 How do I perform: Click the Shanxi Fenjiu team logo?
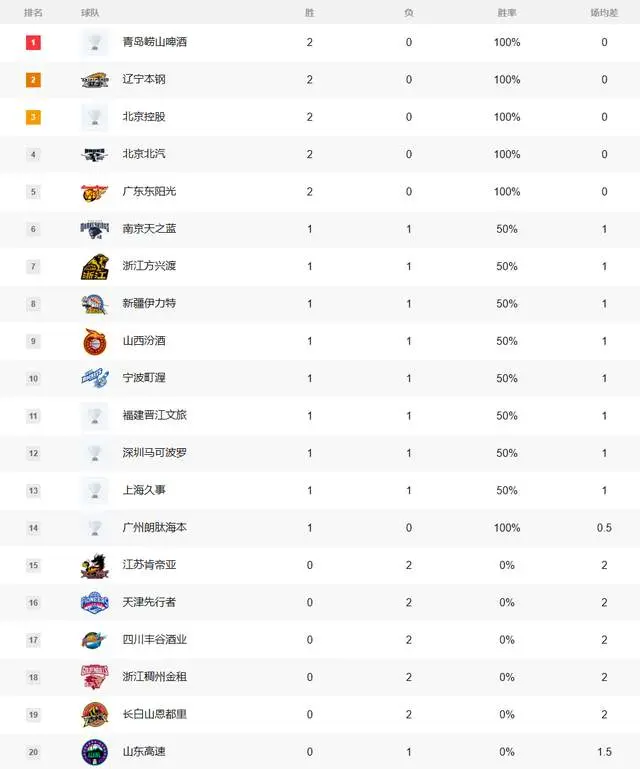click(x=94, y=341)
